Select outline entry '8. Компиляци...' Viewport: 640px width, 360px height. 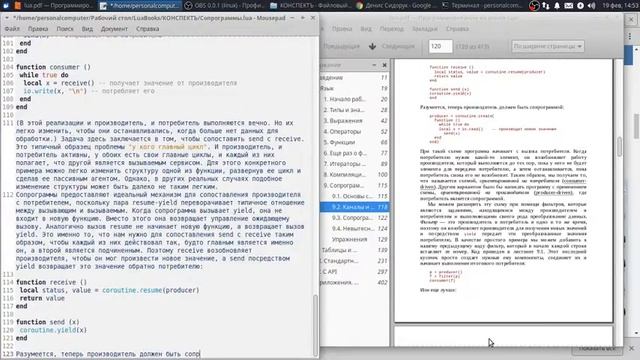coord(355,175)
